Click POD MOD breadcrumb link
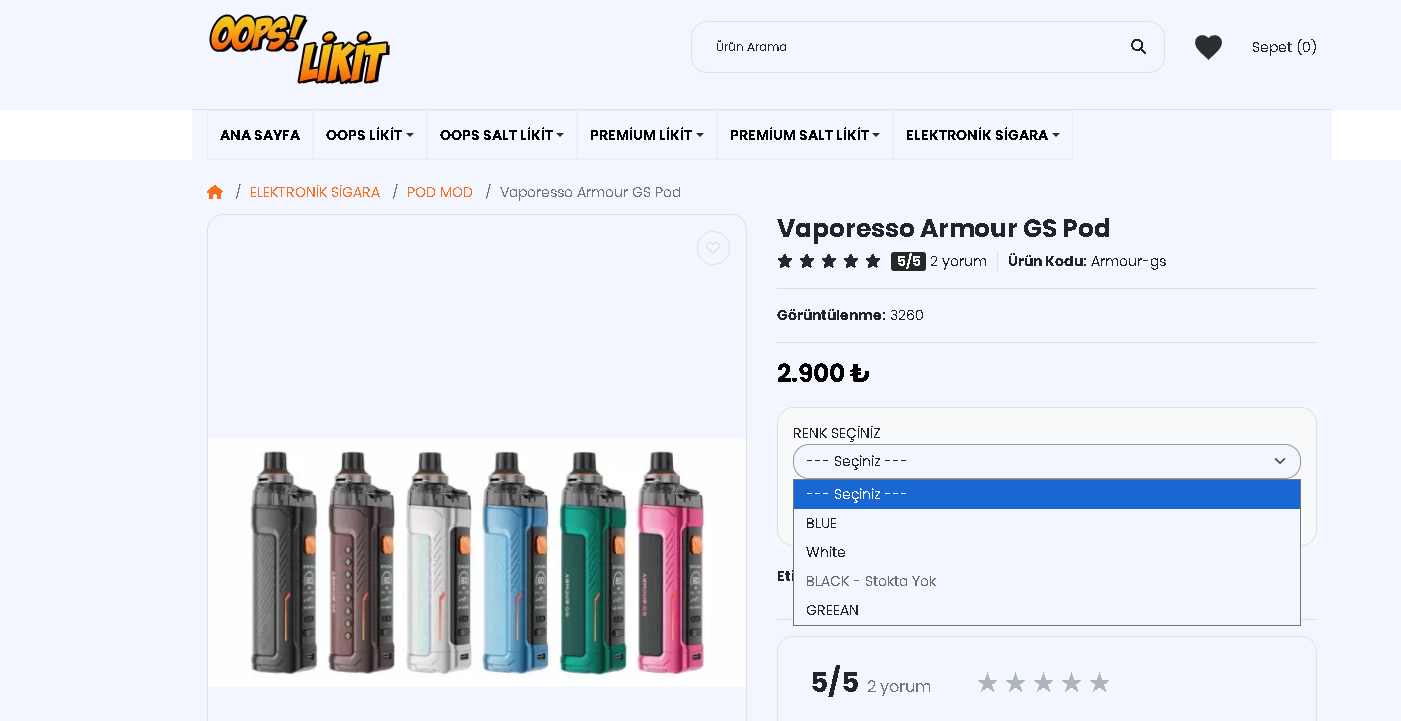Screen dimensions: 1401x721 point(440,192)
